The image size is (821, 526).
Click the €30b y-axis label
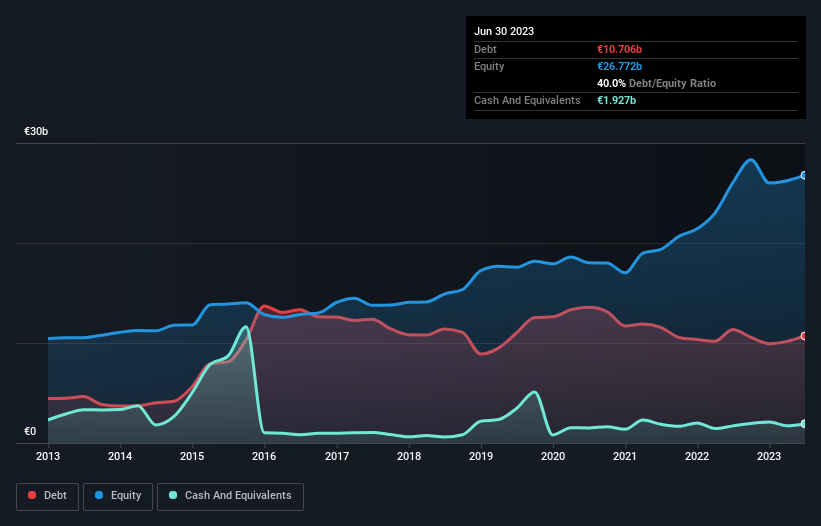tap(36, 131)
